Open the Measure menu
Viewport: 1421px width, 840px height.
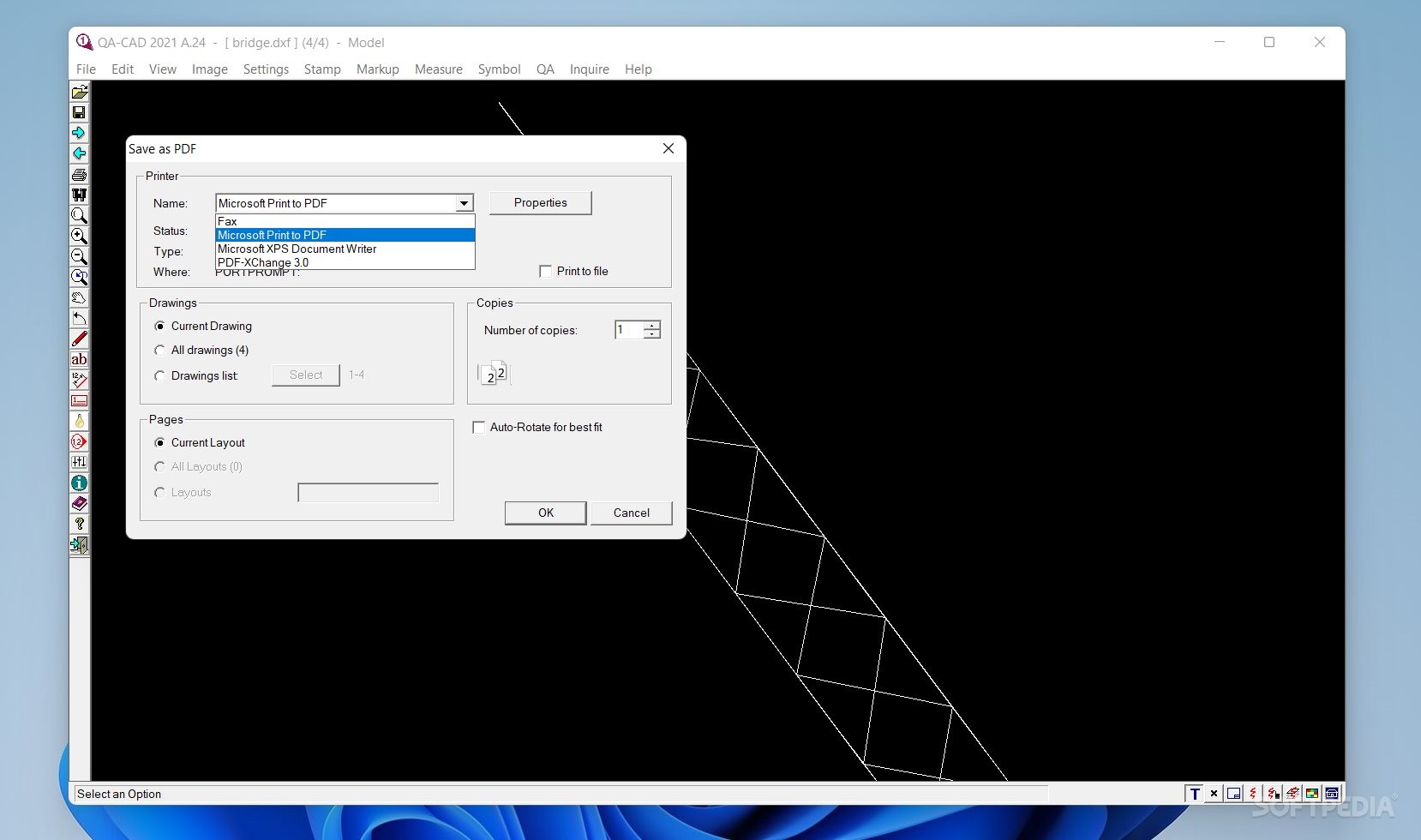point(439,69)
